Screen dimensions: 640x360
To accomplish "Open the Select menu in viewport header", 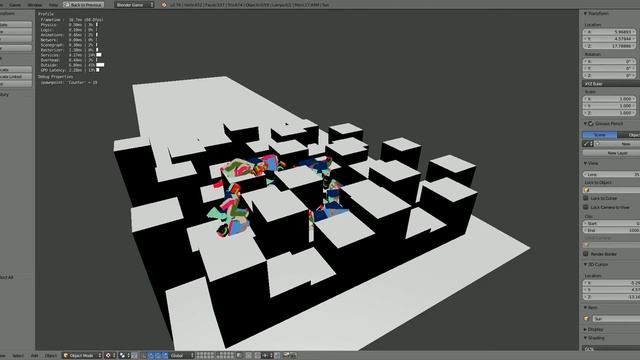I will (18, 356).
